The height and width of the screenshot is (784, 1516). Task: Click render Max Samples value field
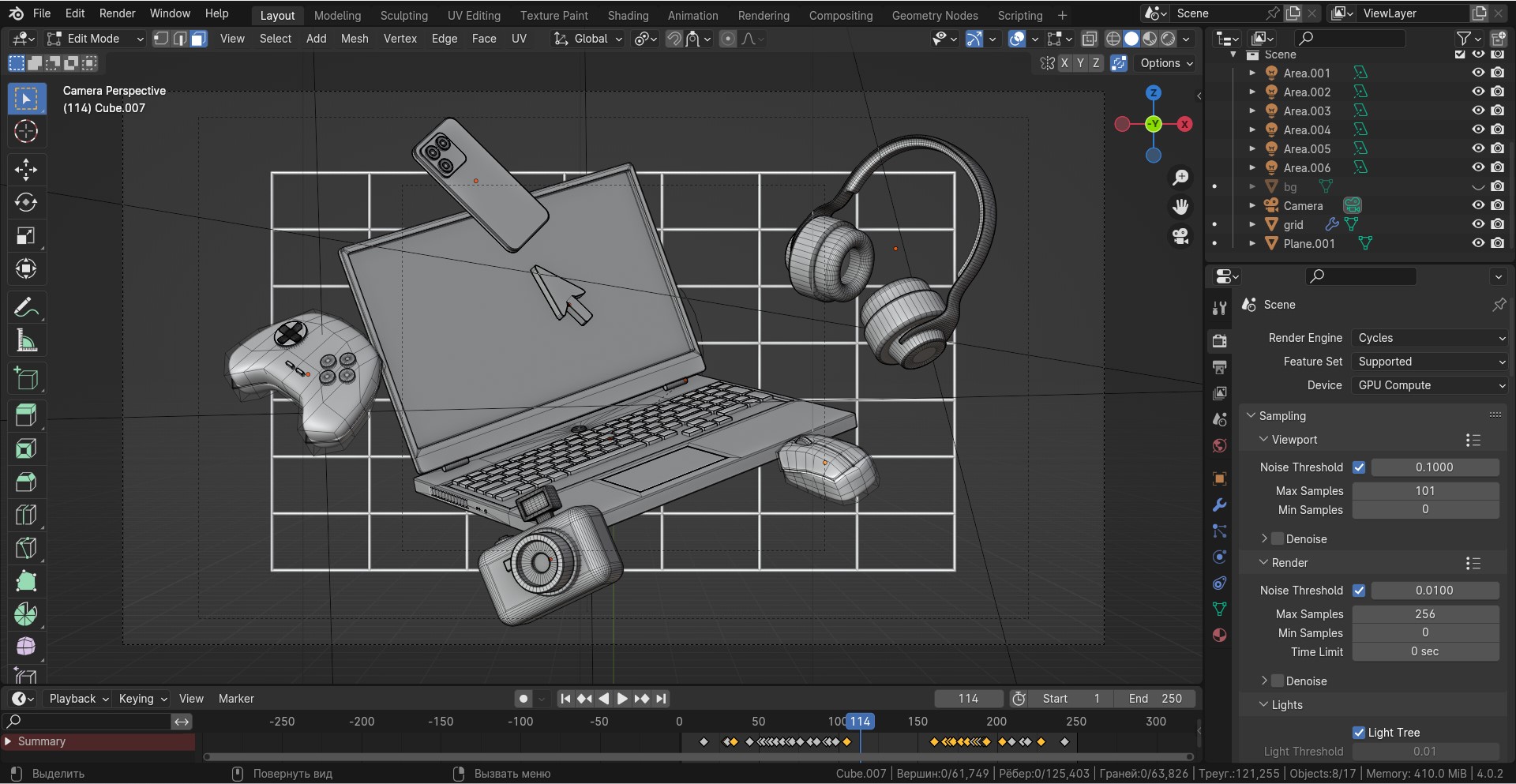pyautogui.click(x=1425, y=614)
